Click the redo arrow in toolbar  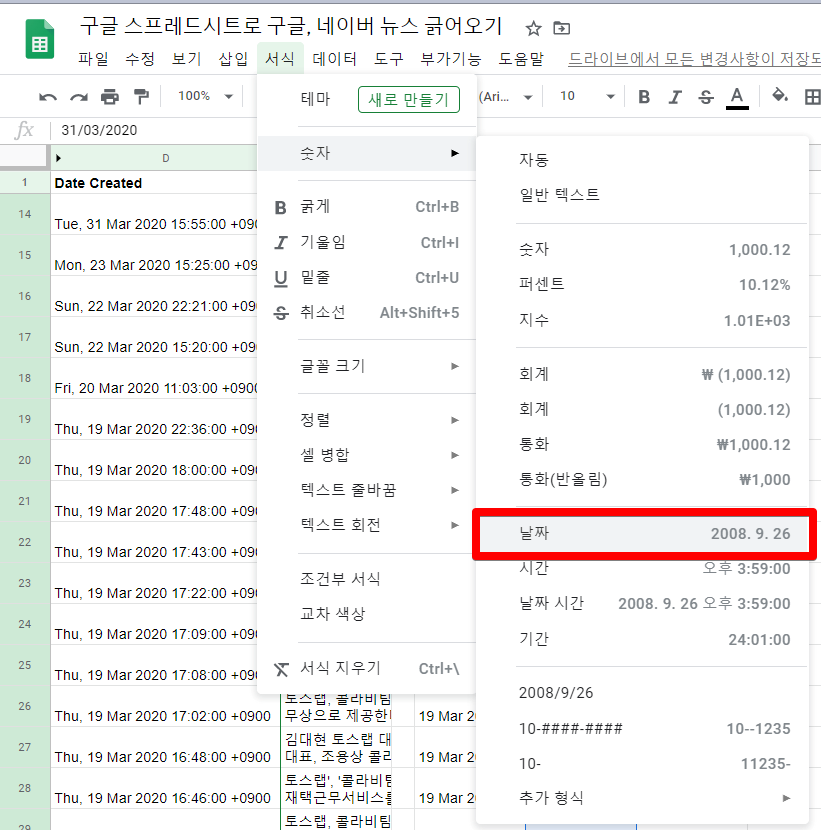pyautogui.click(x=78, y=97)
